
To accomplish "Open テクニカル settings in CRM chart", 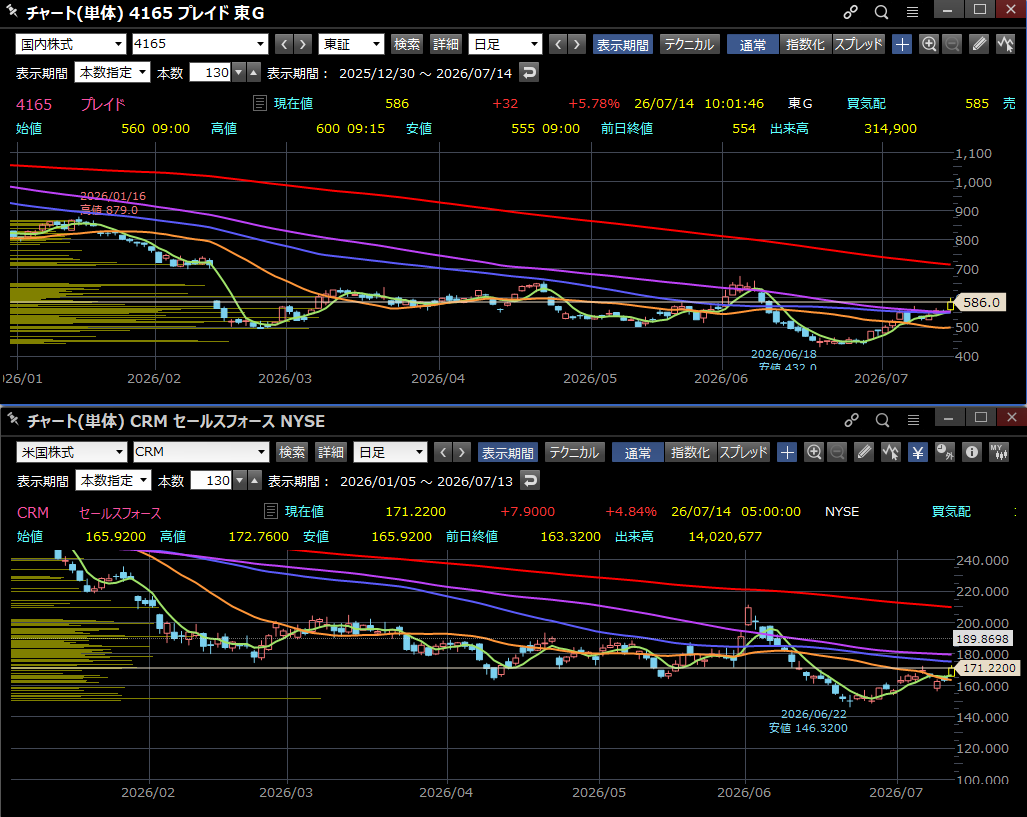I will [x=574, y=452].
